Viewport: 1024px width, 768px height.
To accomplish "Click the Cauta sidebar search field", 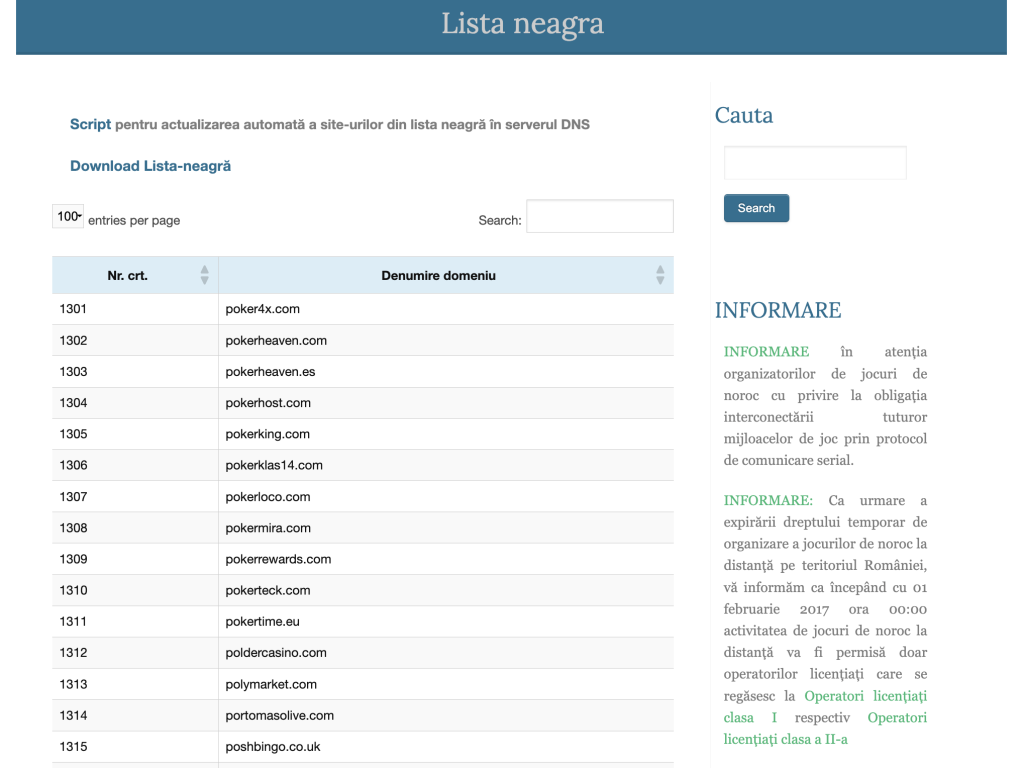I will click(815, 163).
